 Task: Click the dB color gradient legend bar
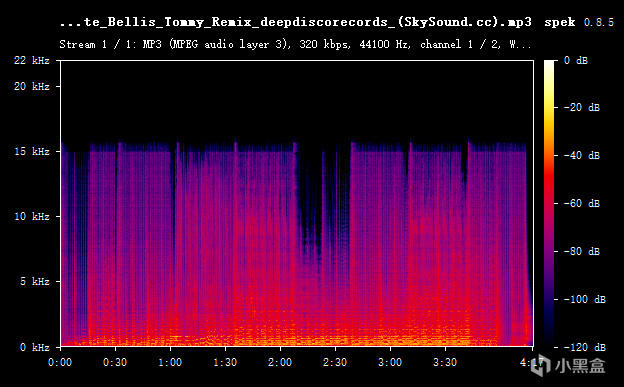[549, 203]
